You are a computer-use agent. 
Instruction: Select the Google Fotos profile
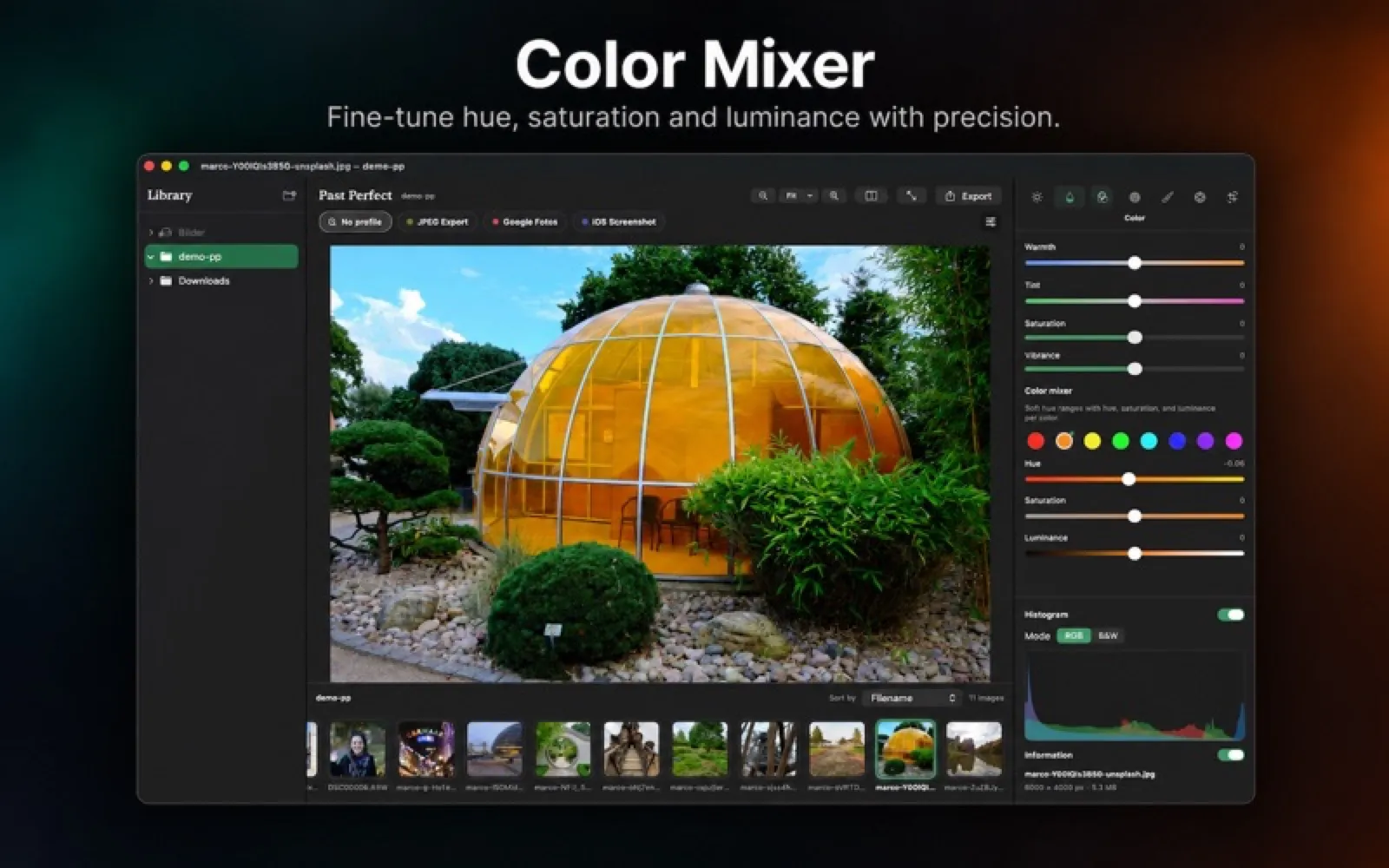coord(525,222)
